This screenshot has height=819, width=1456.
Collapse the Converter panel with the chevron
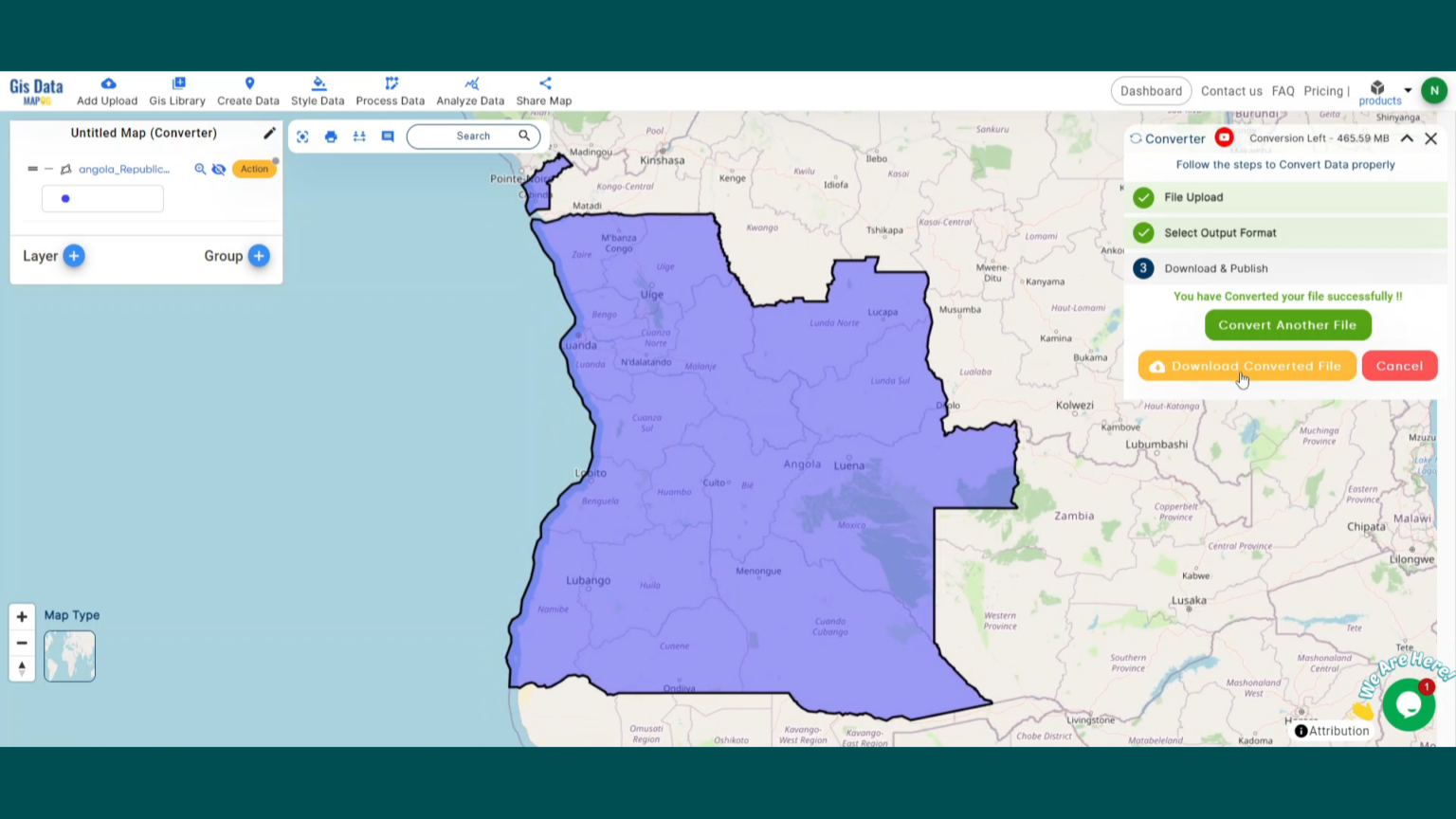1407,138
